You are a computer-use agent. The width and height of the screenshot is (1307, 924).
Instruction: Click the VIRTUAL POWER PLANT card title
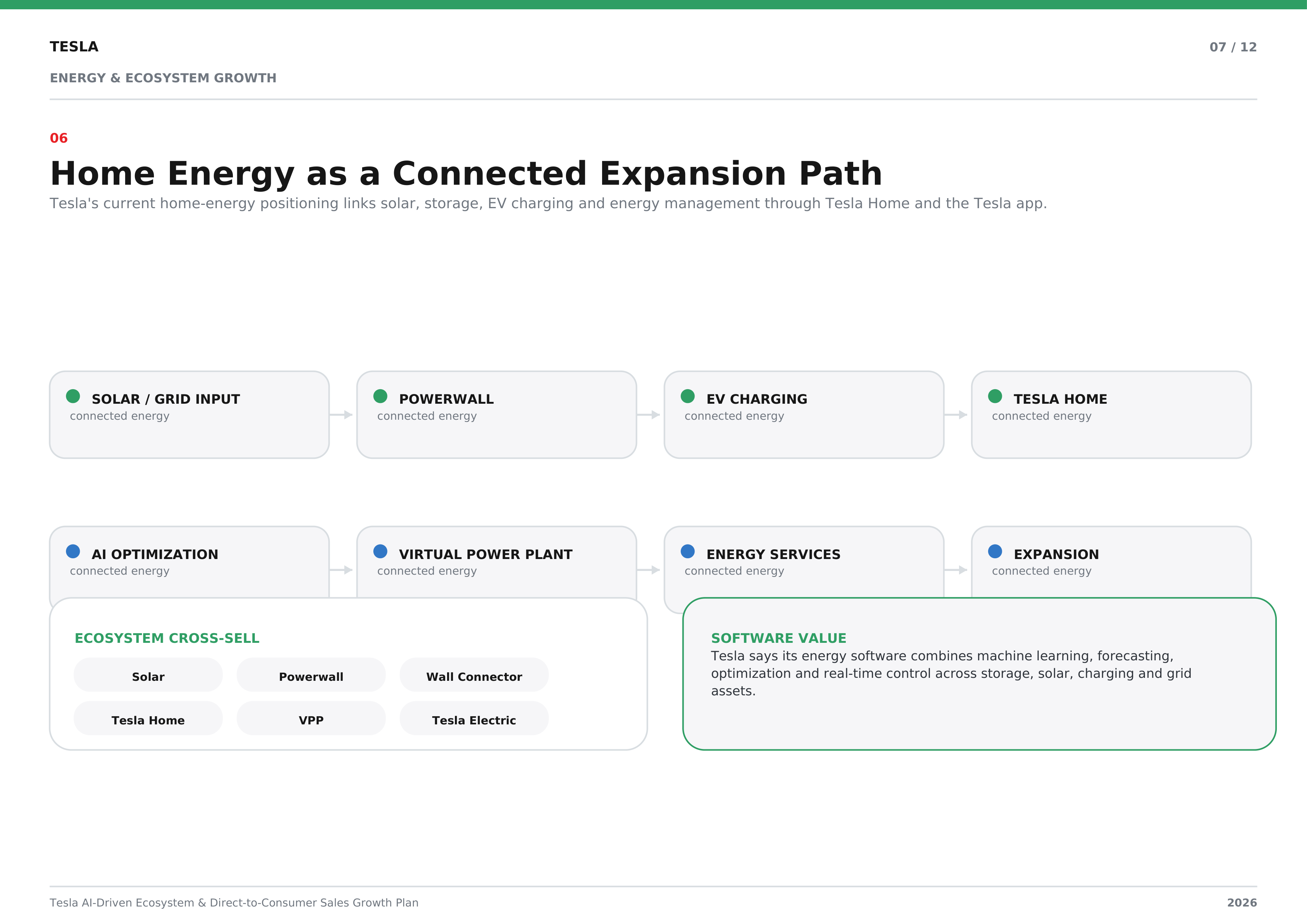[485, 555]
